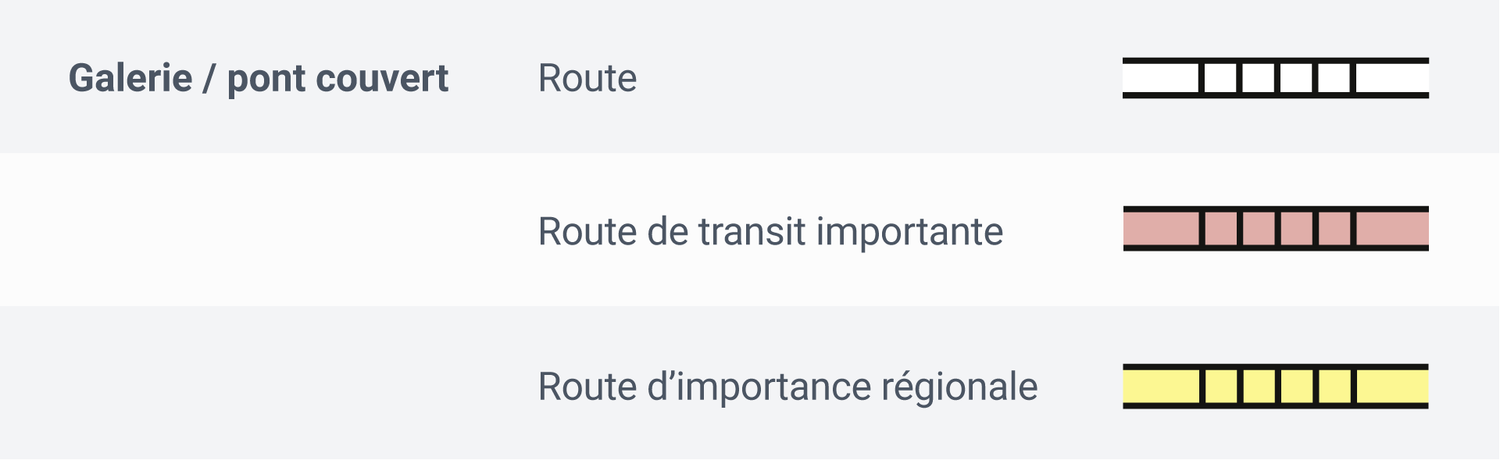
Task: Pick the pink fill at symbol's left end
Action: pos(1160,230)
